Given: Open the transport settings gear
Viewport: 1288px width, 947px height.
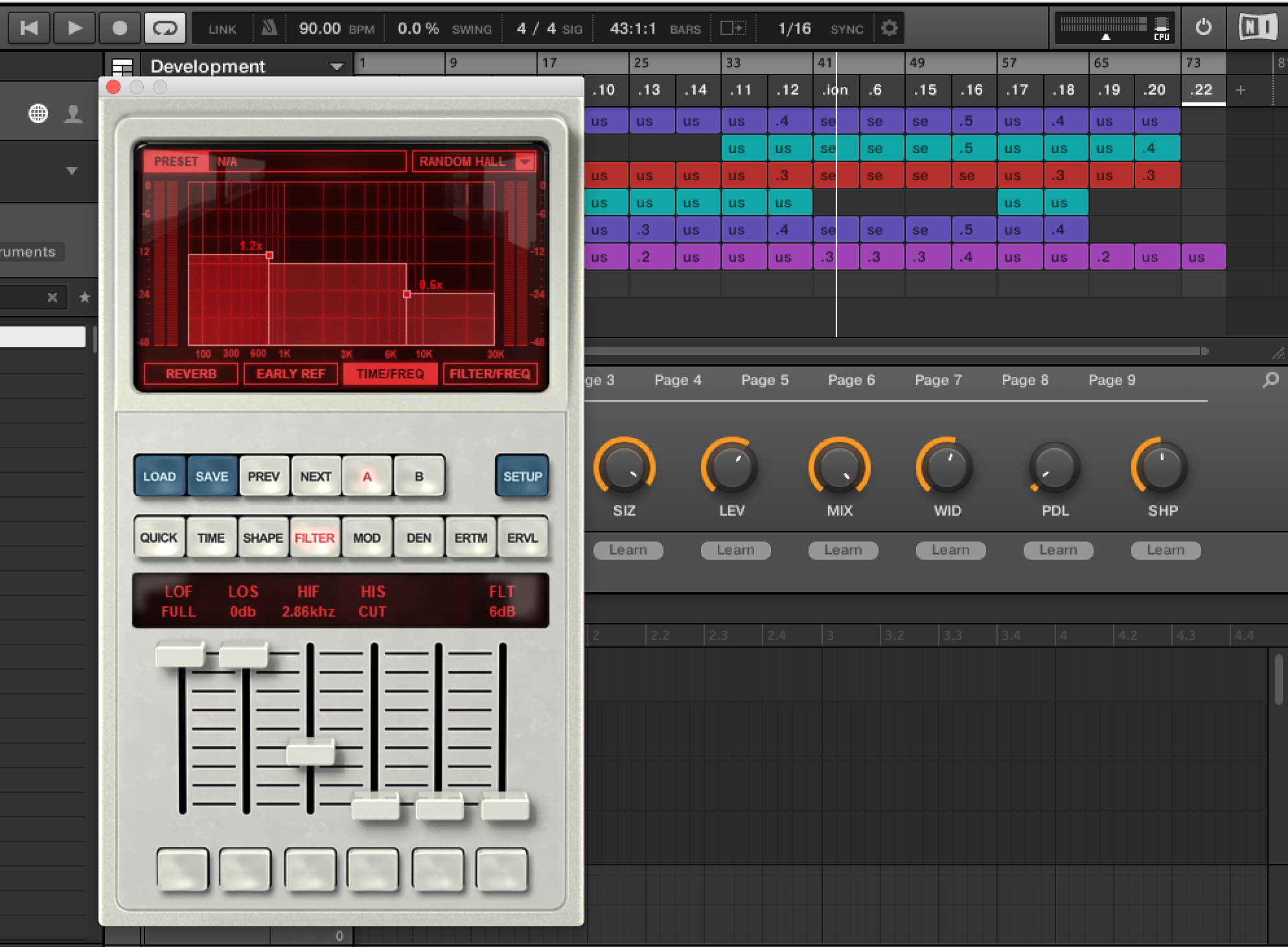Looking at the screenshot, I should (x=890, y=28).
